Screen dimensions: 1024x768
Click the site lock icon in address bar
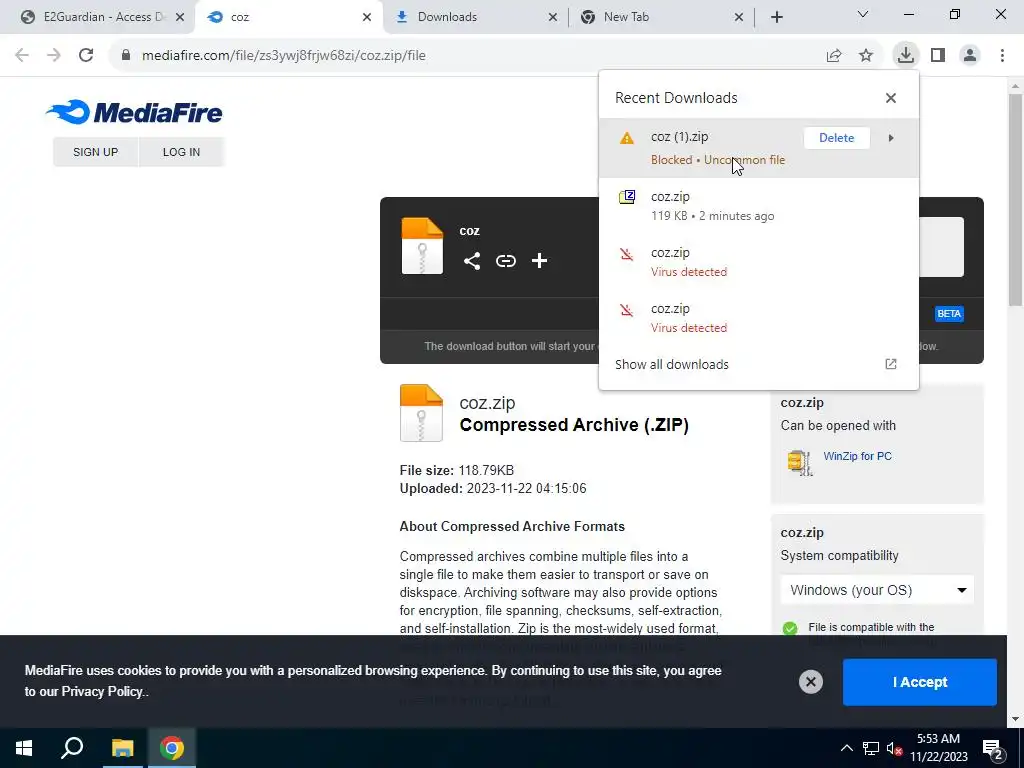(x=126, y=56)
